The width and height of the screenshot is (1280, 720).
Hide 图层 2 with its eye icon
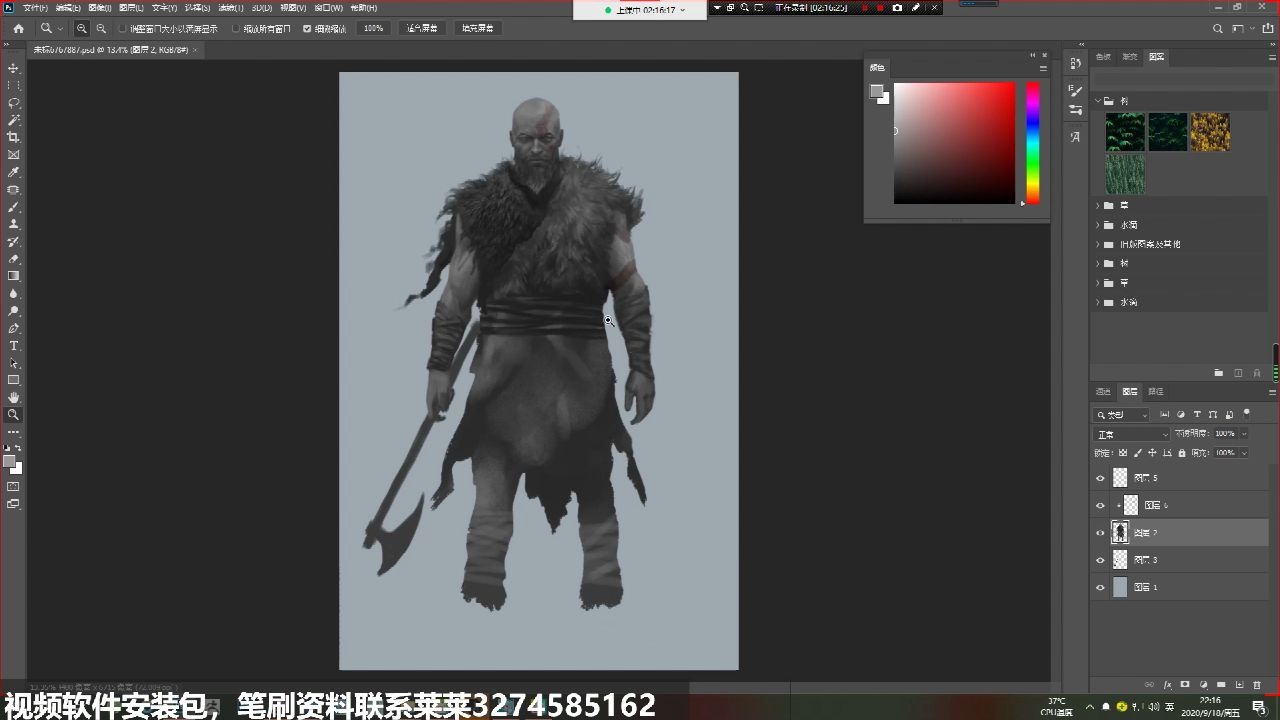pyautogui.click(x=1101, y=533)
